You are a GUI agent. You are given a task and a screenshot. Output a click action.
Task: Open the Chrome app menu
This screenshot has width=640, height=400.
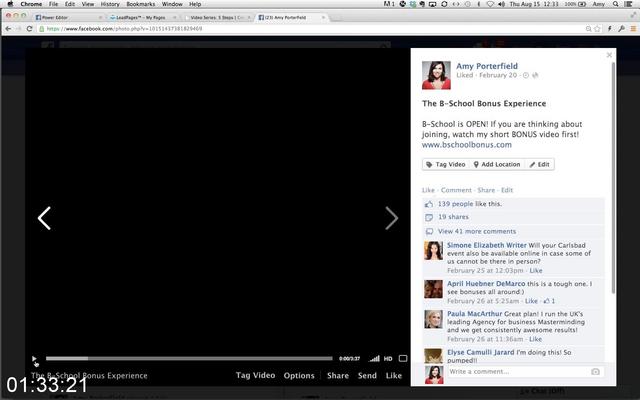tap(31, 4)
